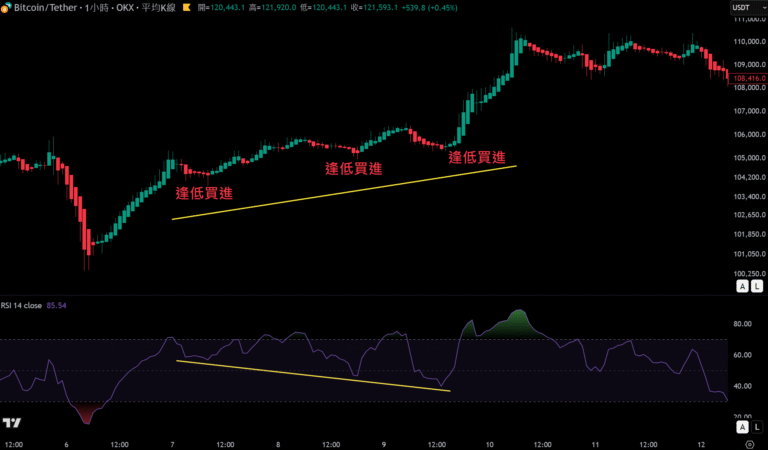Click the Bitcoin symbol icon in the chart header
The width and height of the screenshot is (768, 450).
(x=7, y=8)
